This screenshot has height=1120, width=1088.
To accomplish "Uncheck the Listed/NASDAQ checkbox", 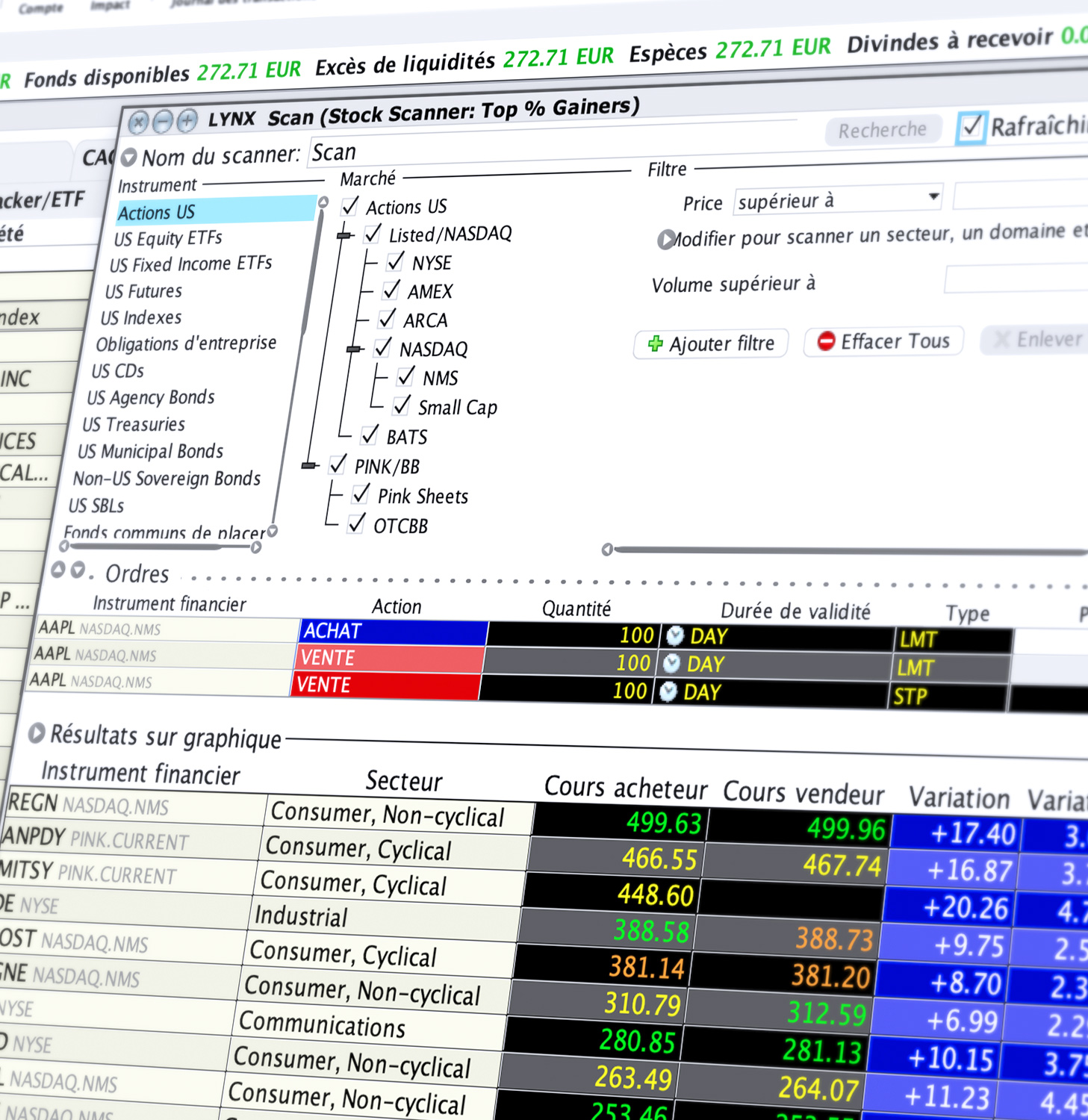I will [373, 234].
